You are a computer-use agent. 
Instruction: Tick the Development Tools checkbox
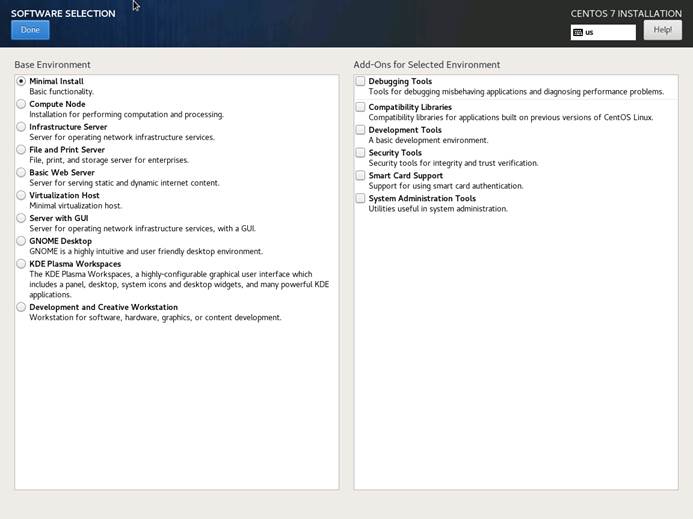click(x=361, y=130)
